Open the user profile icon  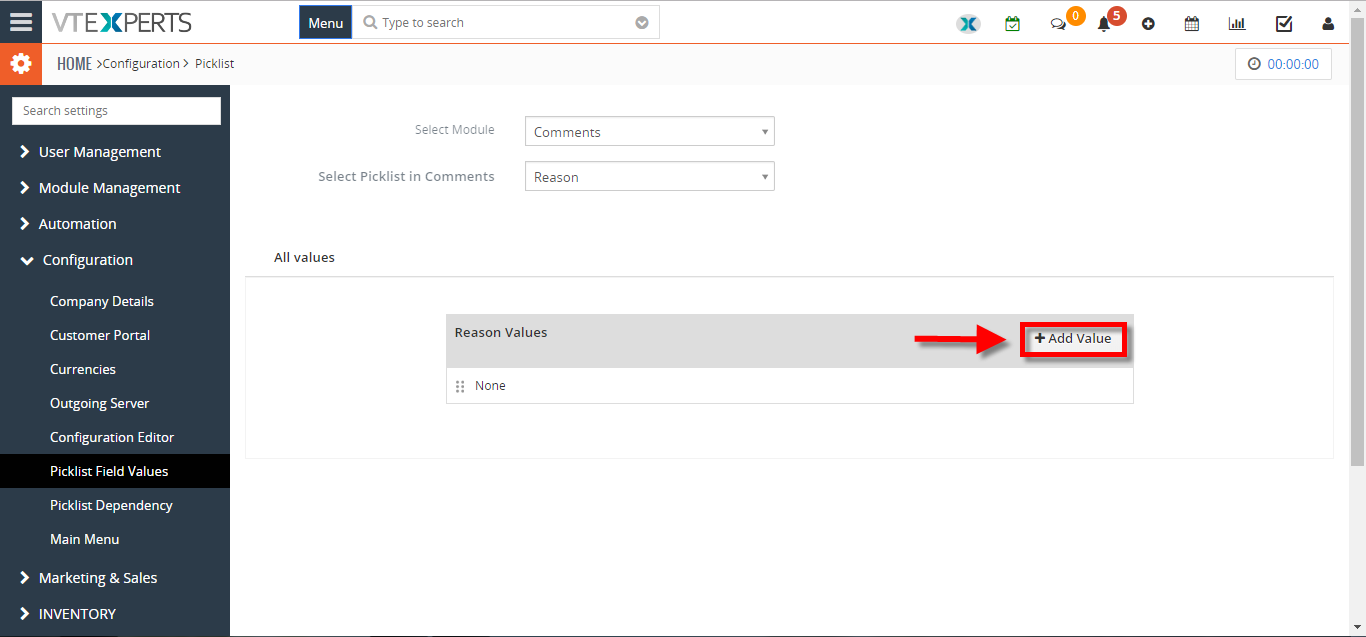(1328, 24)
